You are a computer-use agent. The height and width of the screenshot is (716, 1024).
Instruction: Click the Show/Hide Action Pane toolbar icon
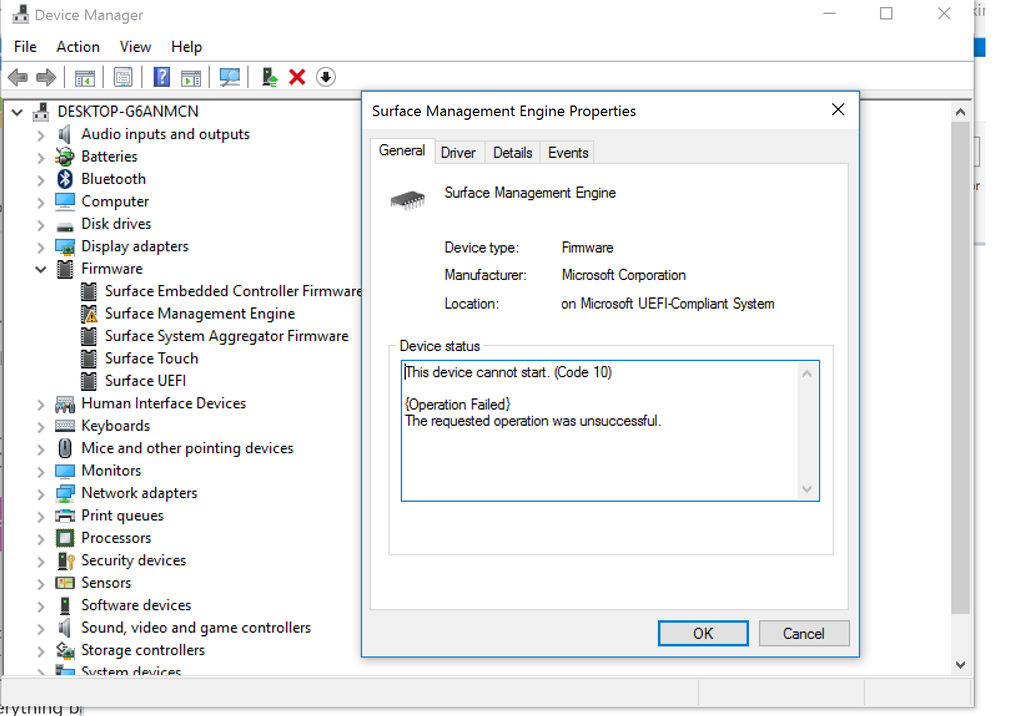191,78
